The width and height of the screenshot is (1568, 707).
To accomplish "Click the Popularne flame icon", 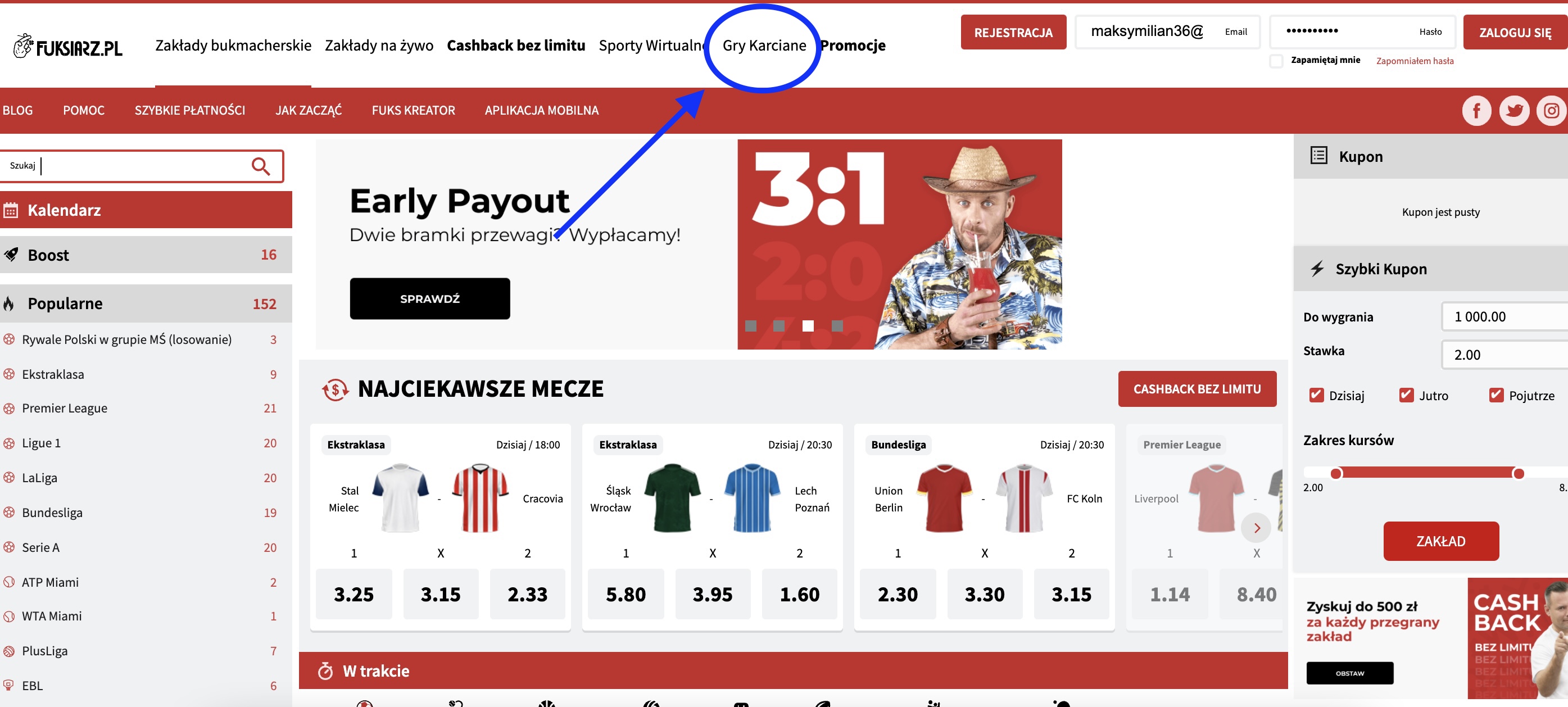I will tap(8, 303).
